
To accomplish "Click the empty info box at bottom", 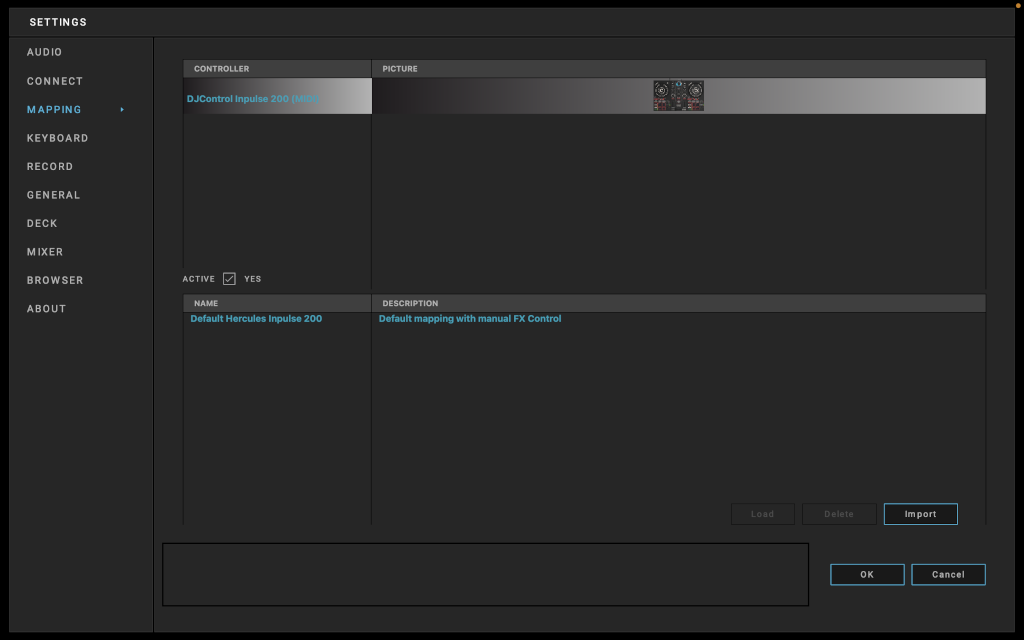I will pyautogui.click(x=485, y=574).
